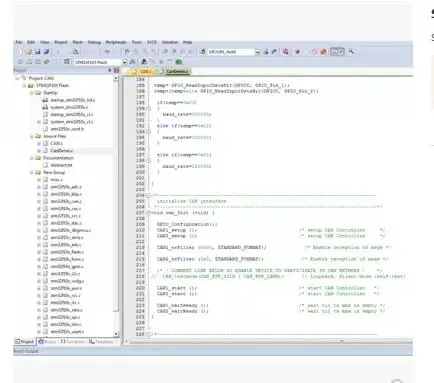The image size is (434, 383).
Task: Click the Save All toolbar icon
Action: [47, 52]
